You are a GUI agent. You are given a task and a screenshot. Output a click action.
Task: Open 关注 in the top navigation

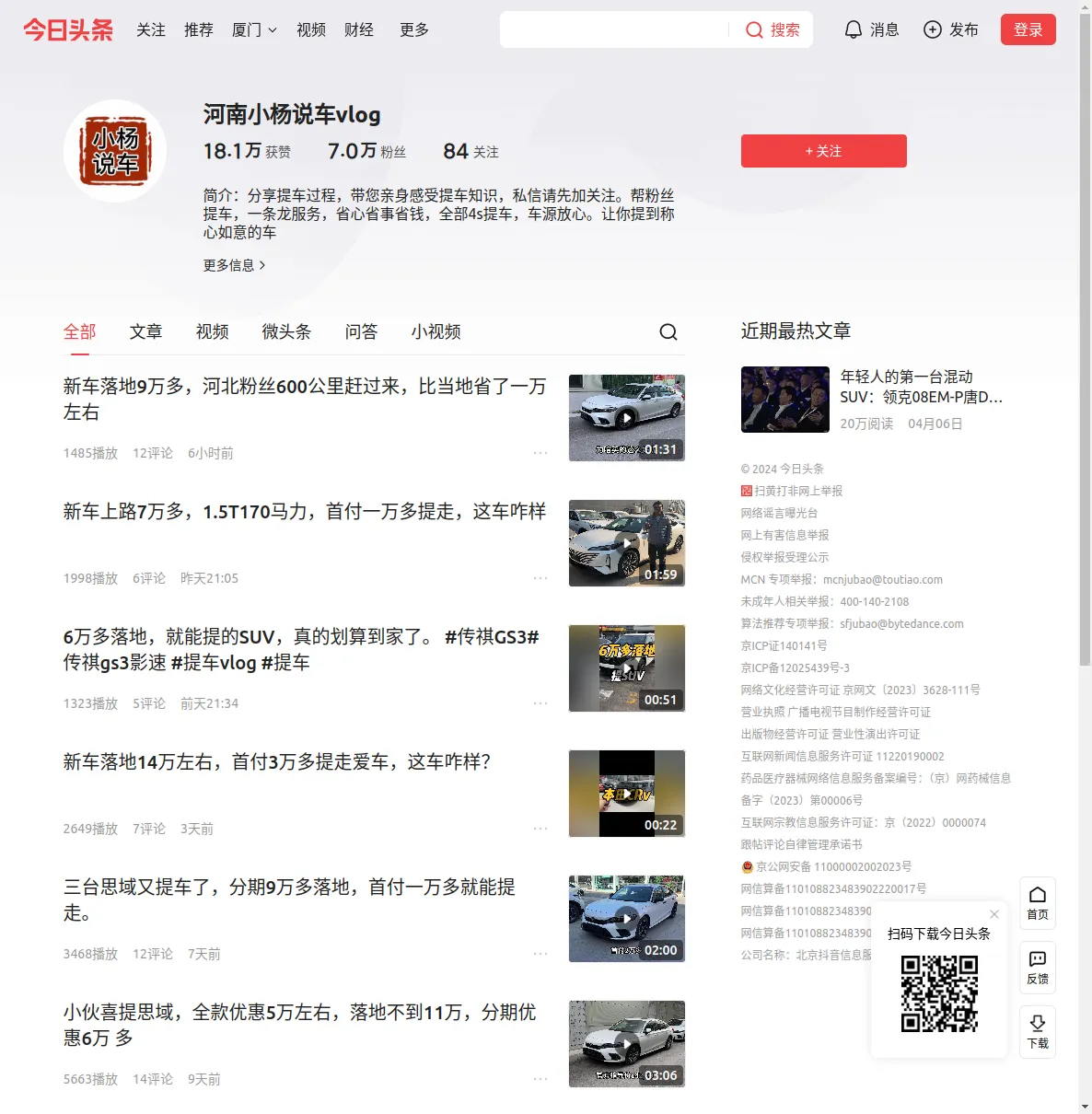[x=151, y=29]
